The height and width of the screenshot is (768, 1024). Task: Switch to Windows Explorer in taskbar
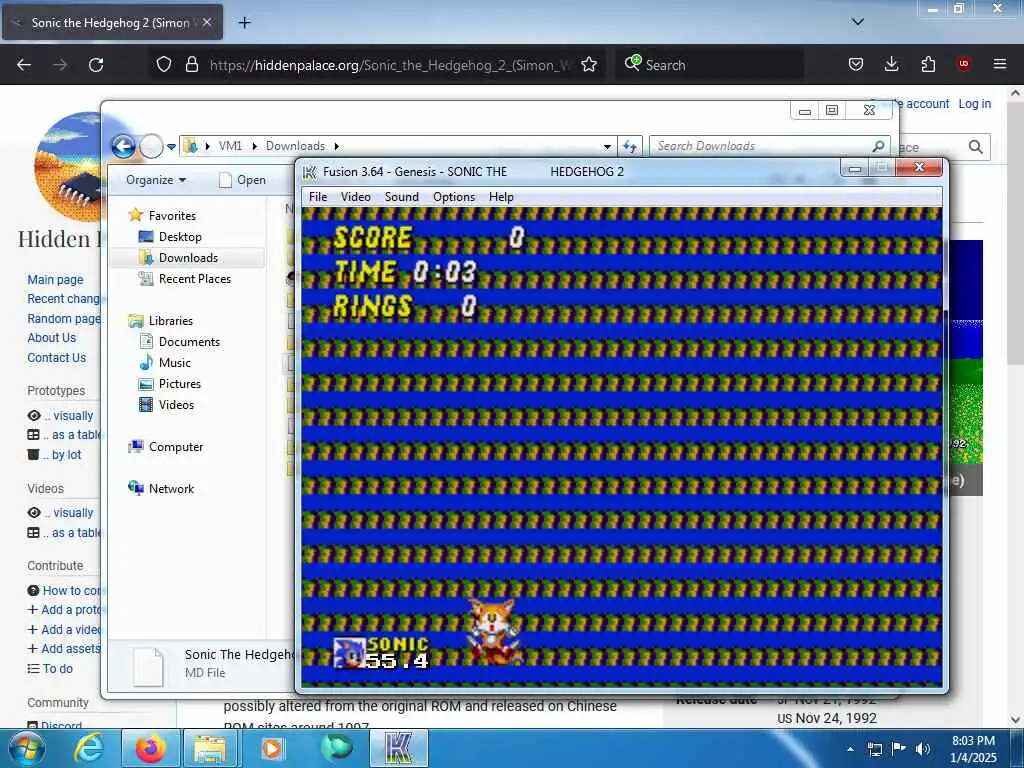point(211,748)
